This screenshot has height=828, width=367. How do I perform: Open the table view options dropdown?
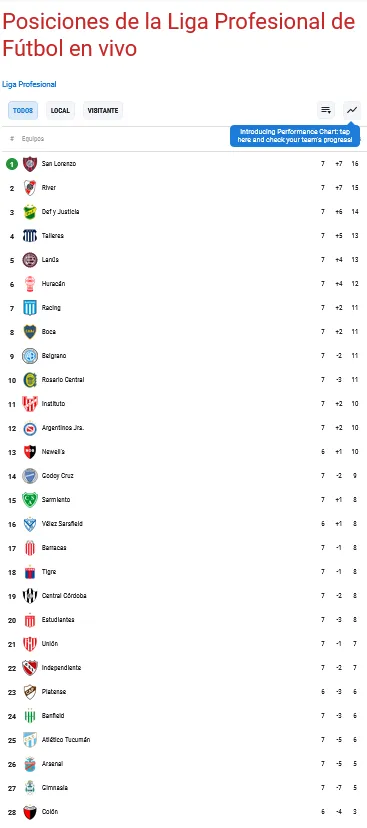pos(326,110)
